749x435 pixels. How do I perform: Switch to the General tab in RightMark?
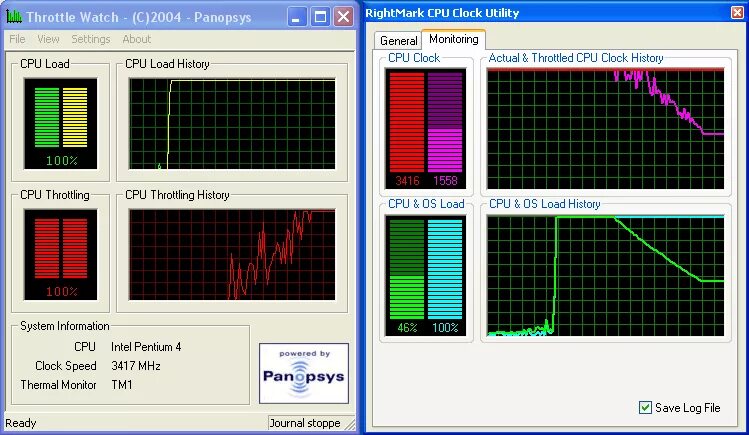point(398,41)
